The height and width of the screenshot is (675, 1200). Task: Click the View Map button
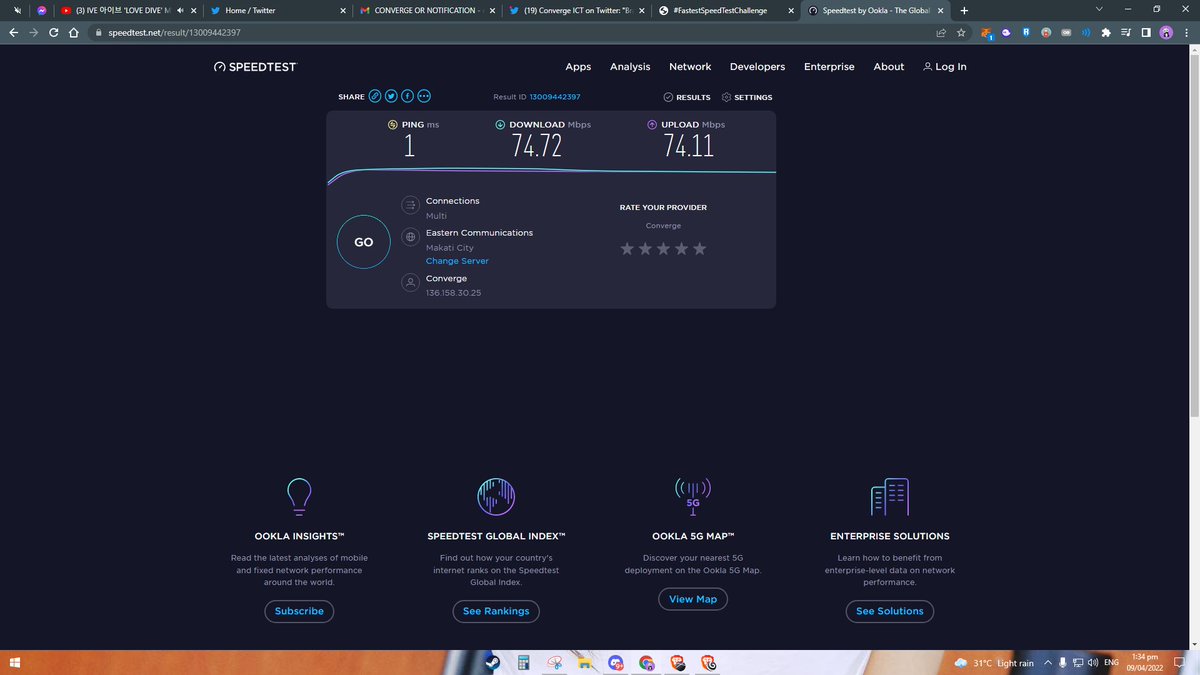pos(693,599)
